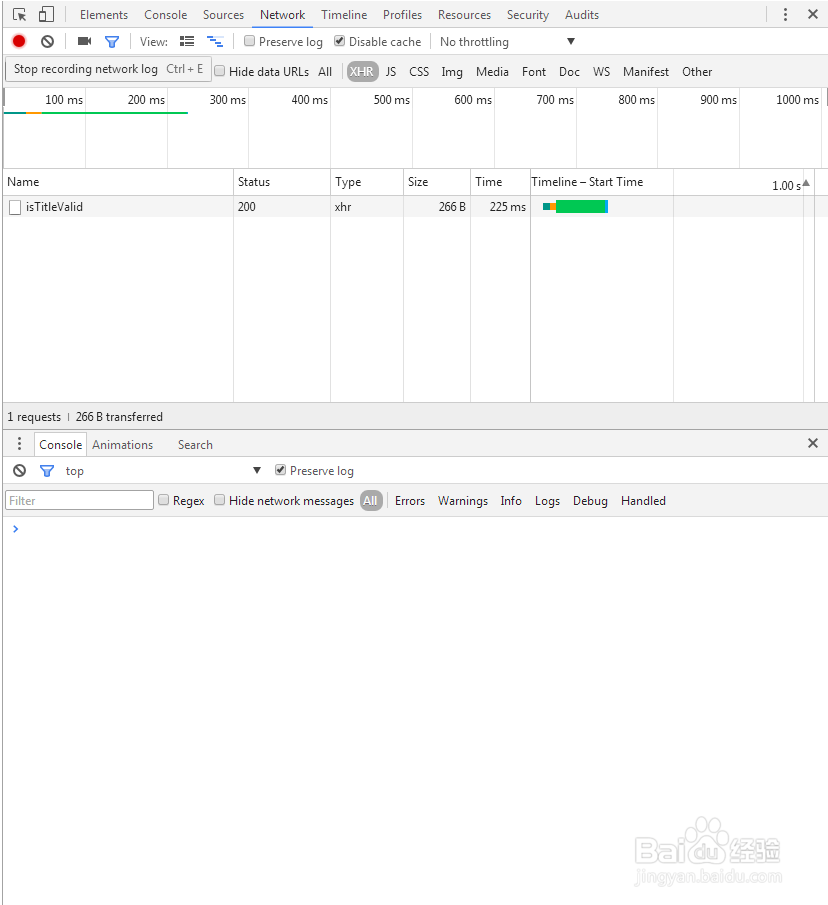
Task: Open drawer three-dot menu
Action: click(19, 444)
